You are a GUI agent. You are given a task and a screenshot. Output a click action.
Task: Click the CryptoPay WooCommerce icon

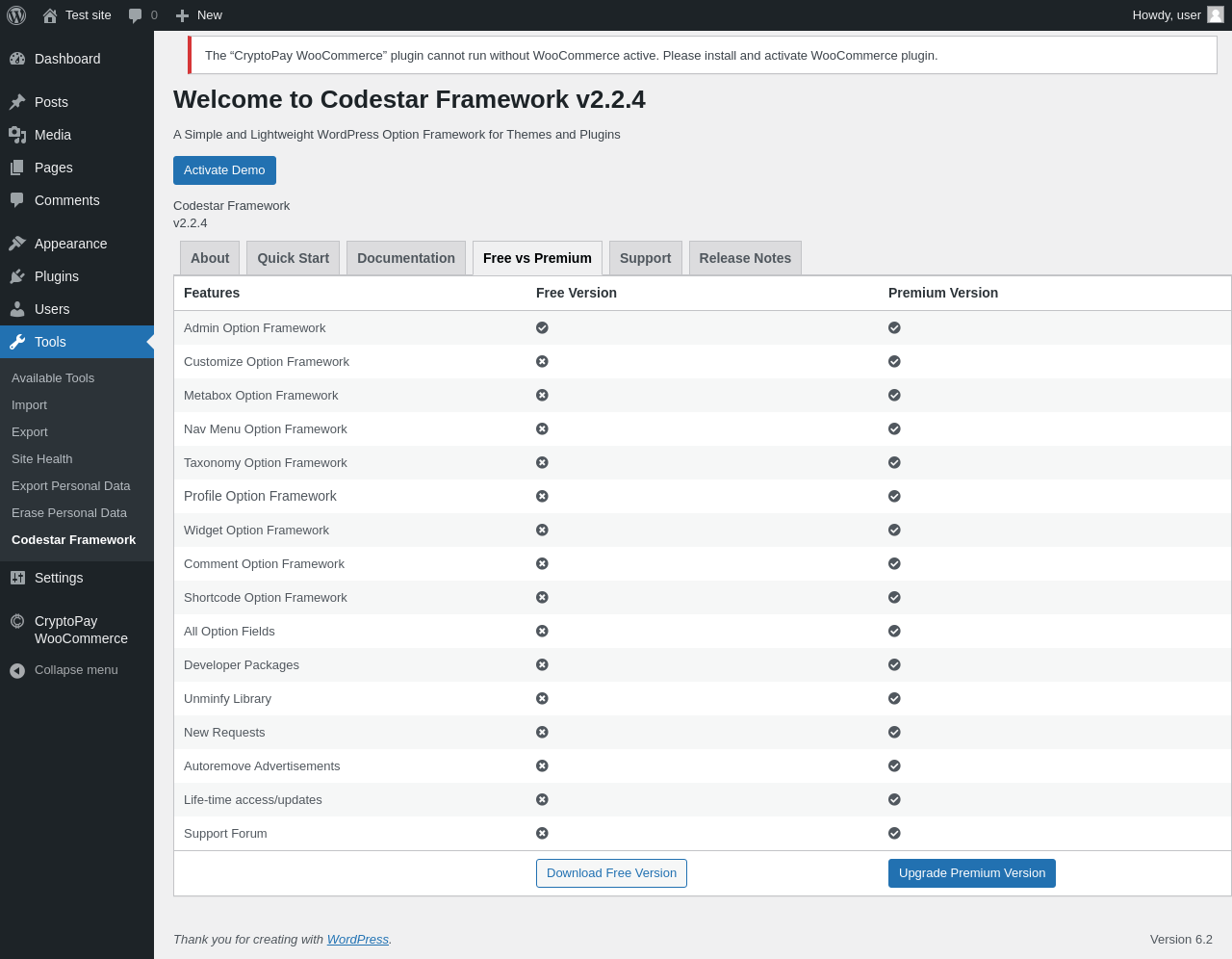coord(17,621)
